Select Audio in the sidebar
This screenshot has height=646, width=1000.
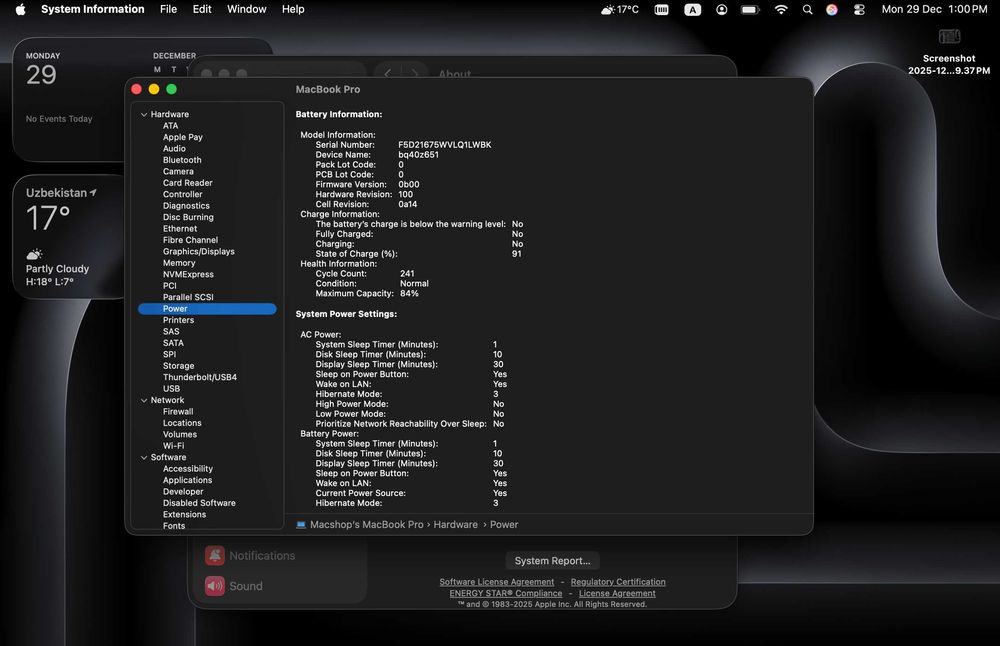[x=174, y=149]
